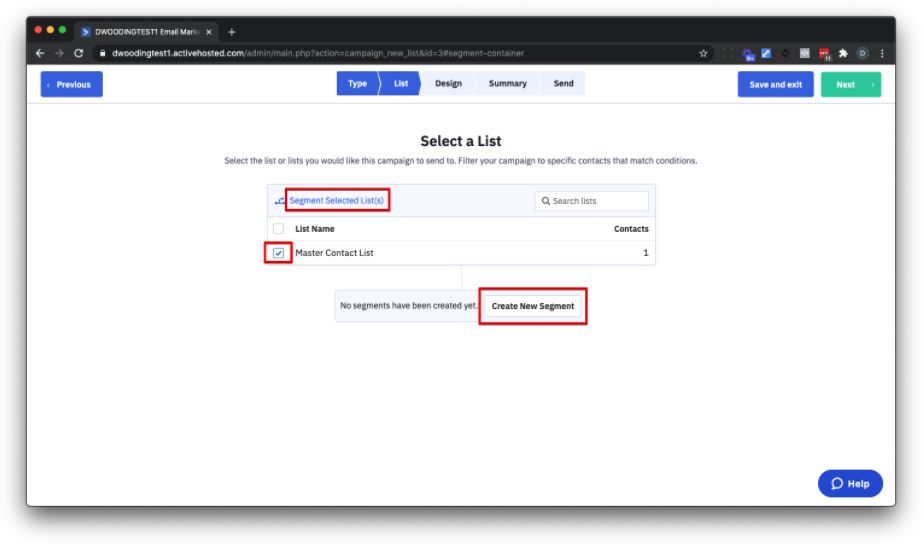Uncheck the Master Contact List checkbox
Image resolution: width=922 pixels, height=544 pixels.
[x=278, y=253]
